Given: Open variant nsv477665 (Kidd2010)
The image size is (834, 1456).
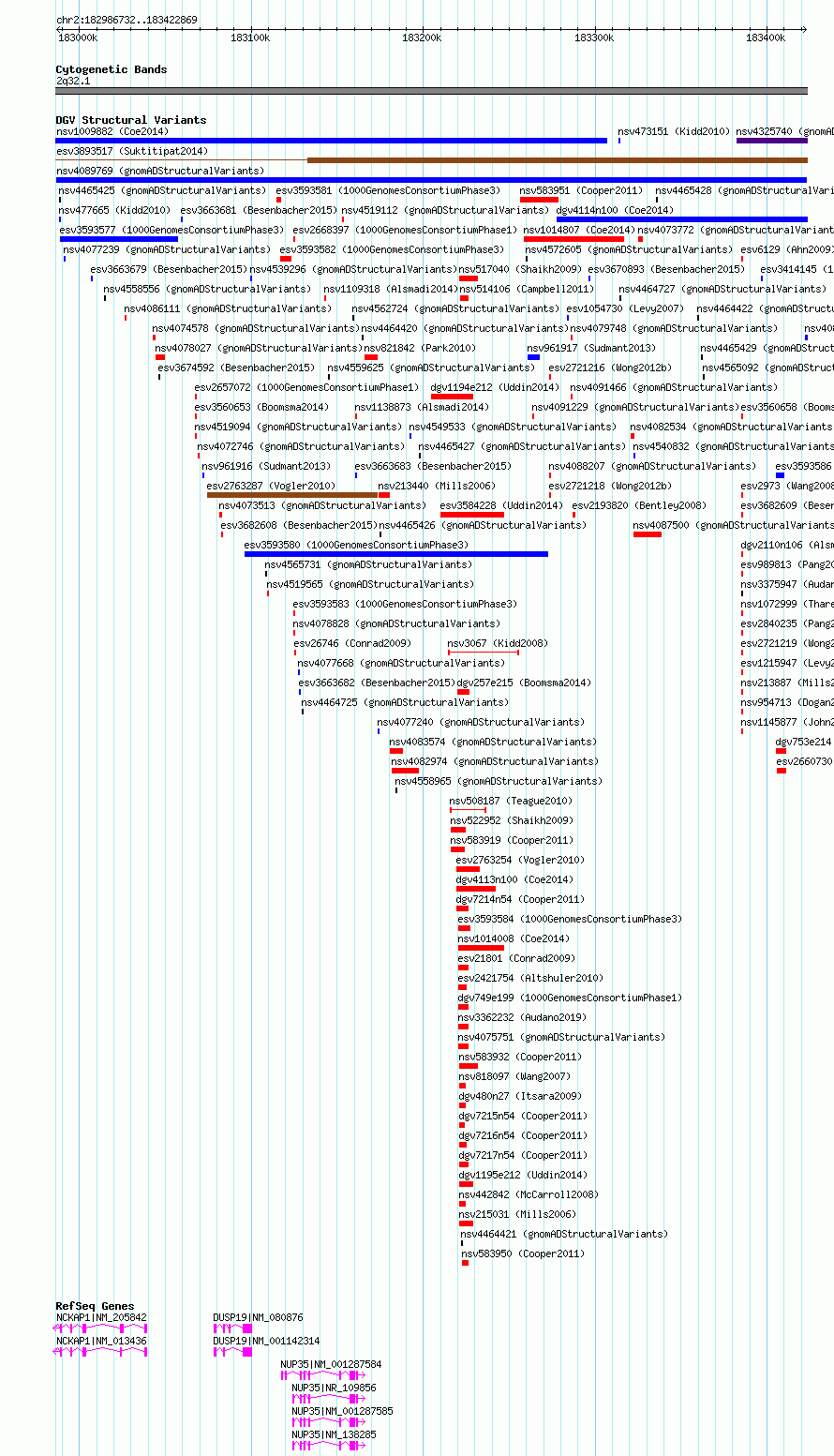Looking at the screenshot, I should click(114, 210).
